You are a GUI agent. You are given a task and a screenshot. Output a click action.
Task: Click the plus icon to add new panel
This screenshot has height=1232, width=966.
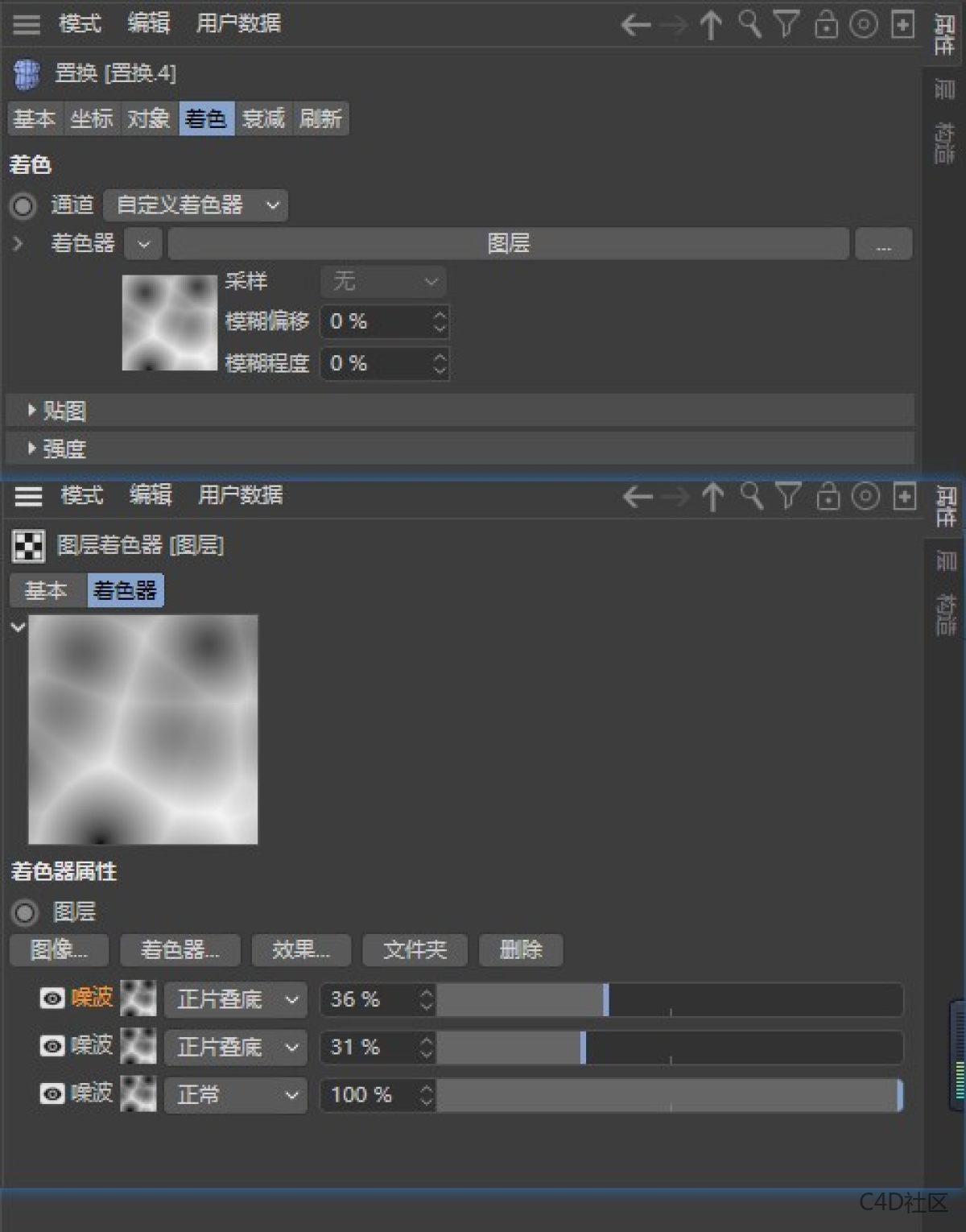pyautogui.click(x=902, y=24)
